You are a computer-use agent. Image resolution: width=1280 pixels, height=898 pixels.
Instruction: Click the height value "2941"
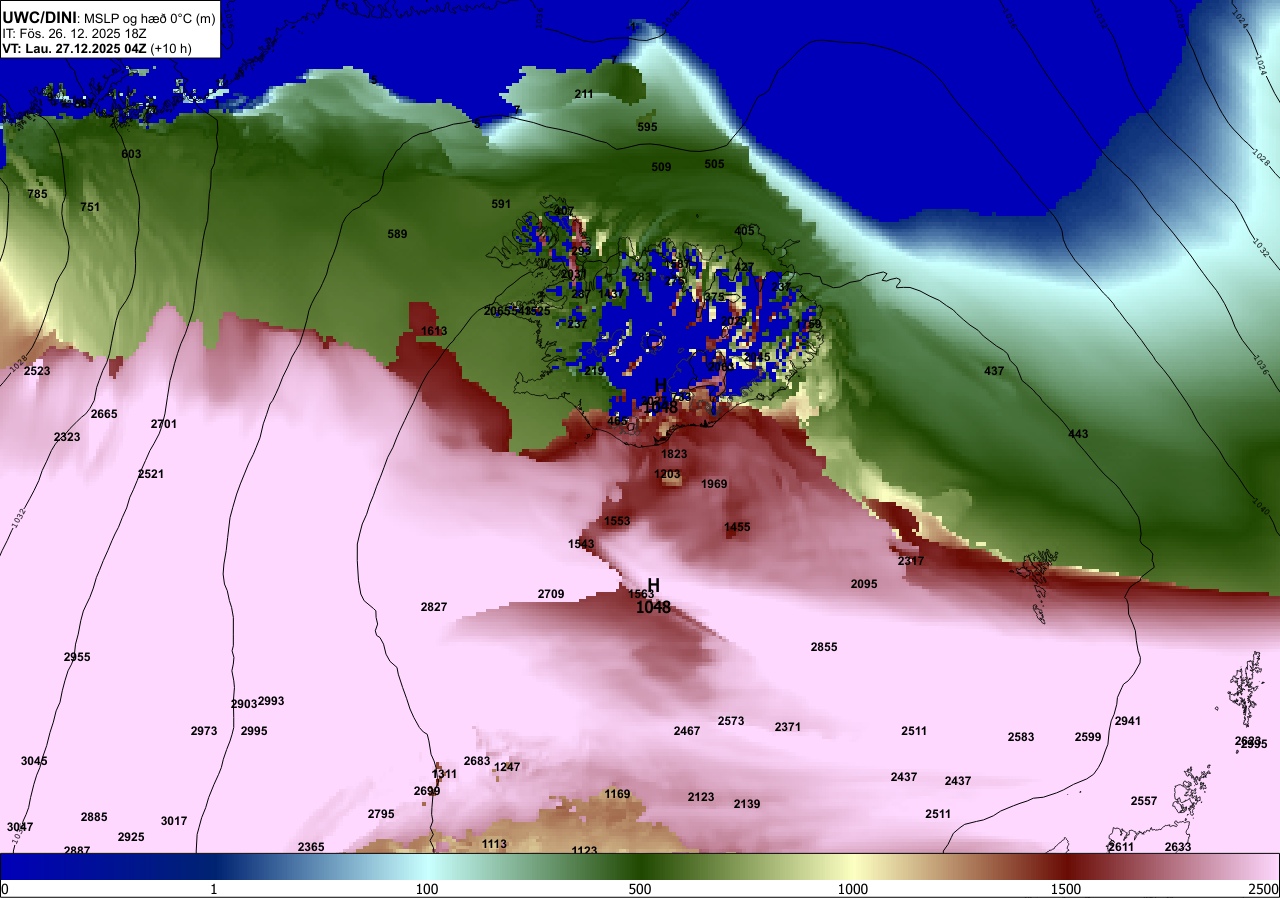click(x=1128, y=721)
